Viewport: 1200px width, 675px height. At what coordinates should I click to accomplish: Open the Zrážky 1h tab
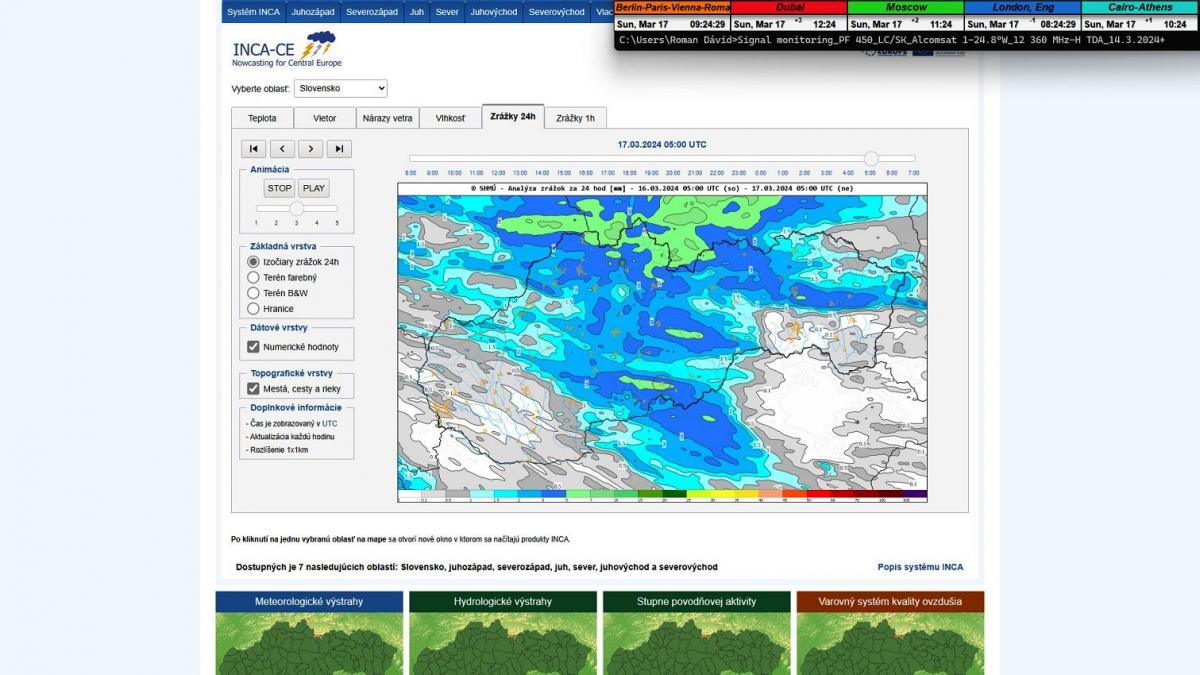[575, 118]
